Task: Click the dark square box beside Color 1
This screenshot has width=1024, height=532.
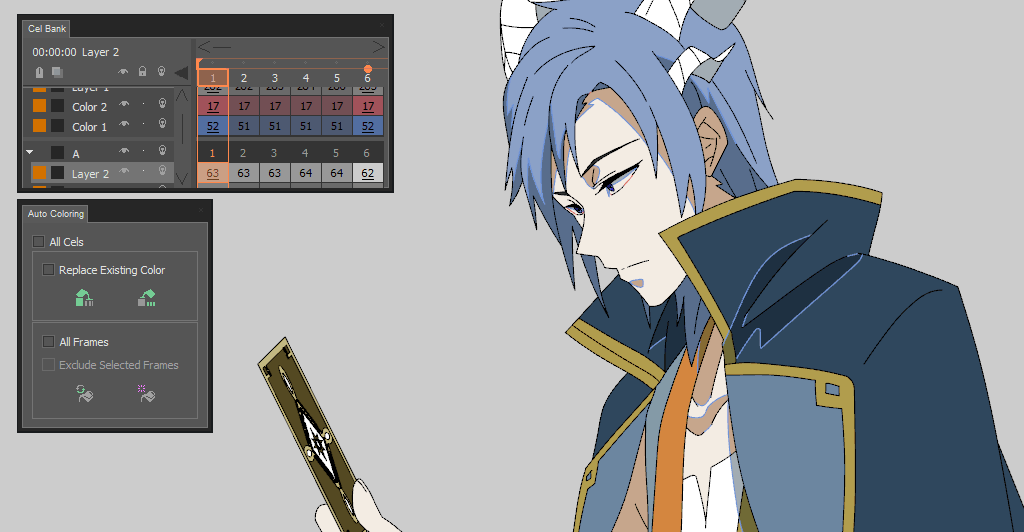Action: (57, 125)
